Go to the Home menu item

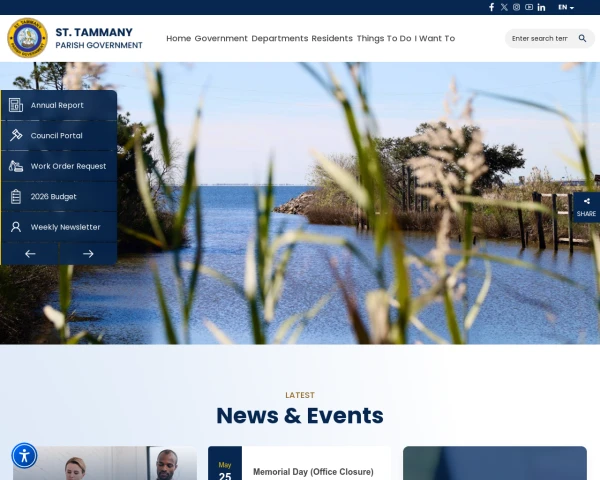[x=178, y=38]
